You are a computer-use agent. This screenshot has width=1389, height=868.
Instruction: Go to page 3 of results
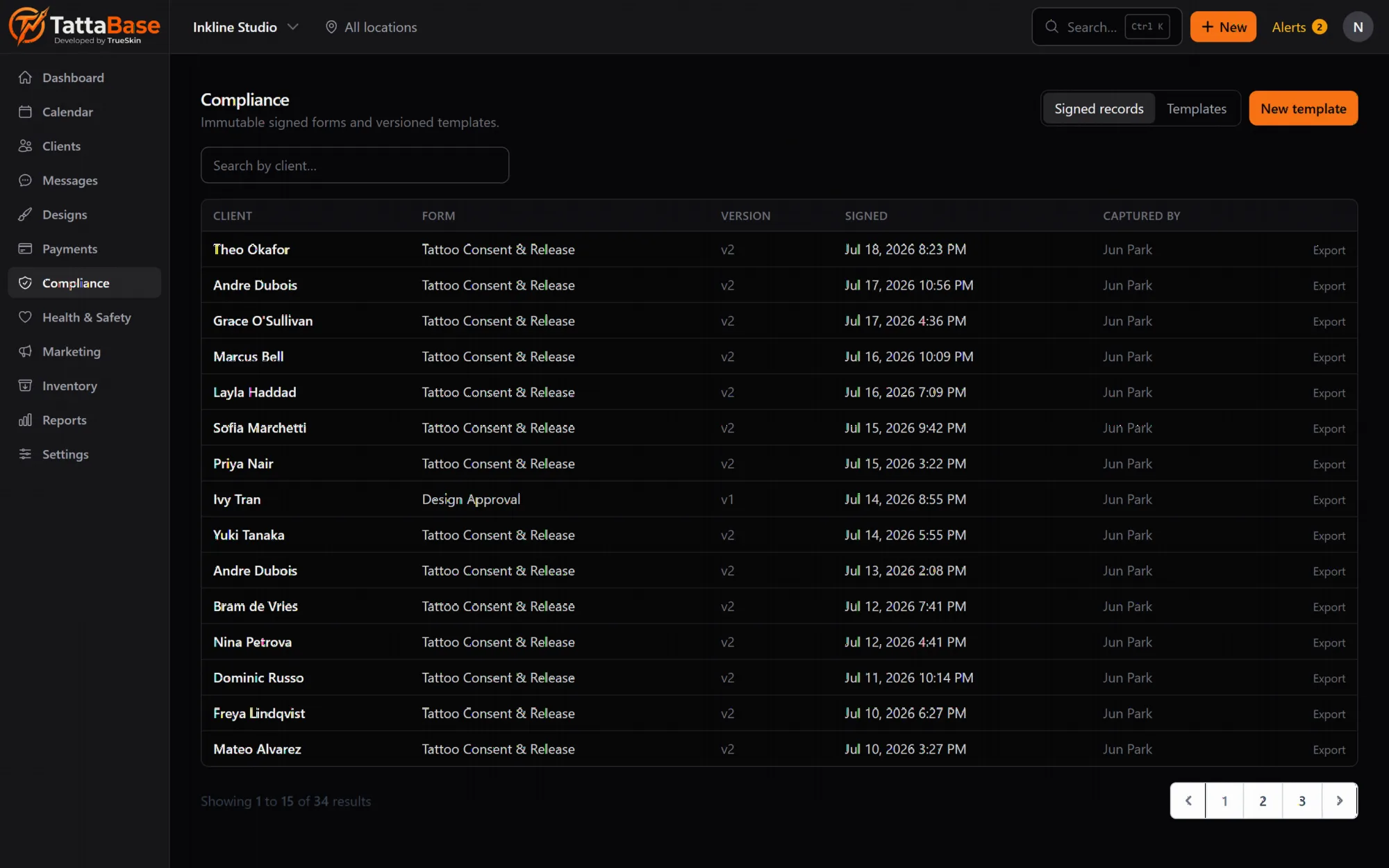(x=1302, y=801)
